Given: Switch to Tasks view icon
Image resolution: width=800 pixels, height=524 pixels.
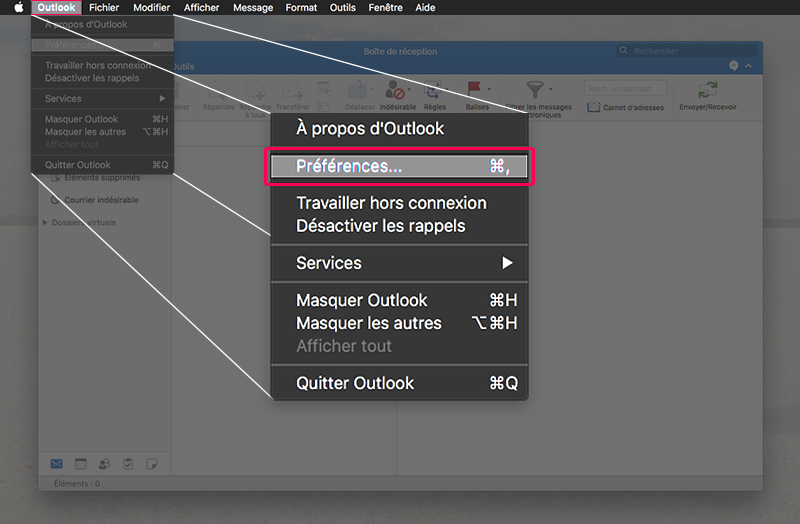Looking at the screenshot, I should [128, 464].
